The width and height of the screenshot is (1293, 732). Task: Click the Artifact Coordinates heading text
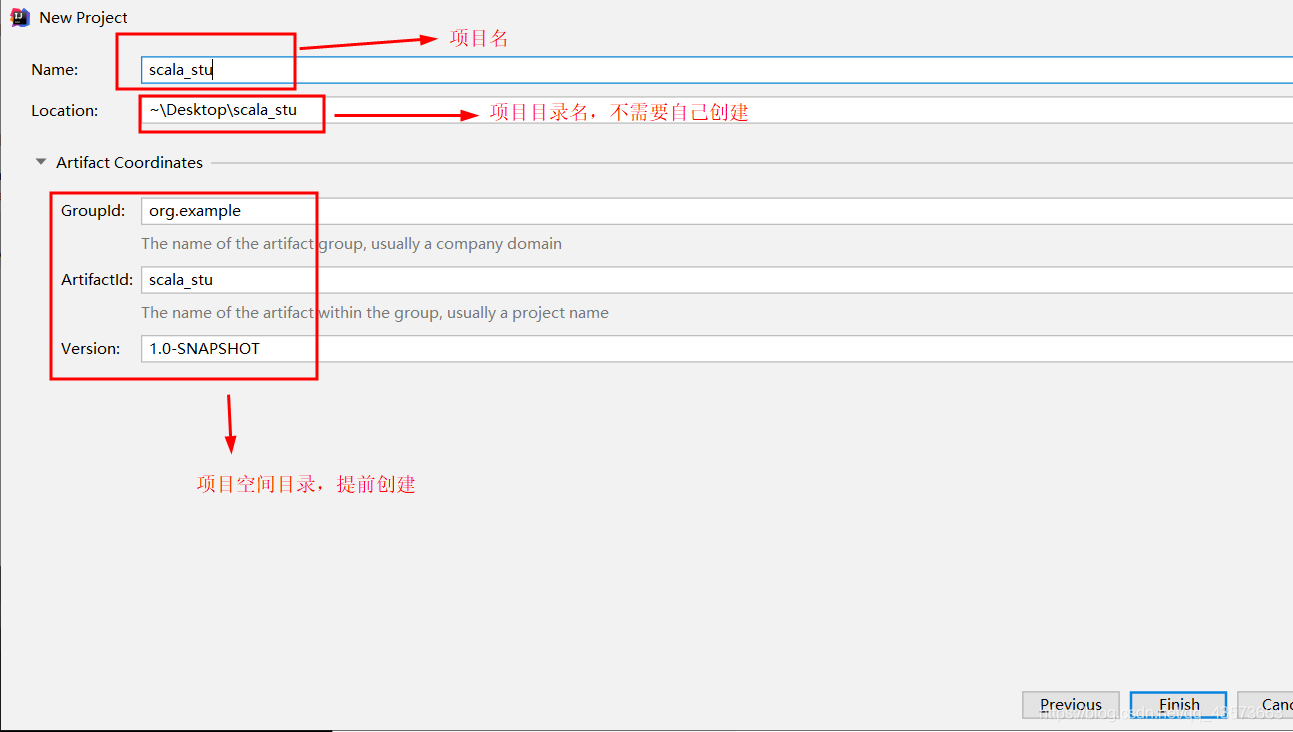point(129,162)
